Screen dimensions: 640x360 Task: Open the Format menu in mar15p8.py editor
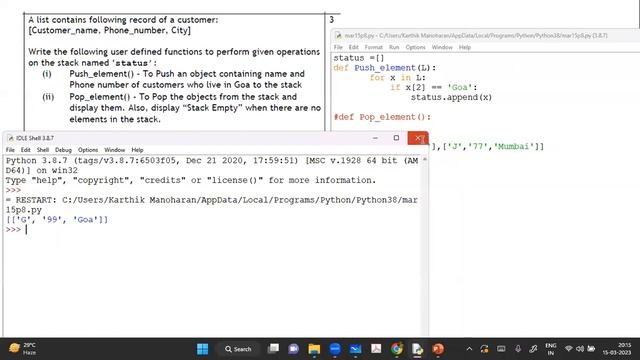(373, 47)
